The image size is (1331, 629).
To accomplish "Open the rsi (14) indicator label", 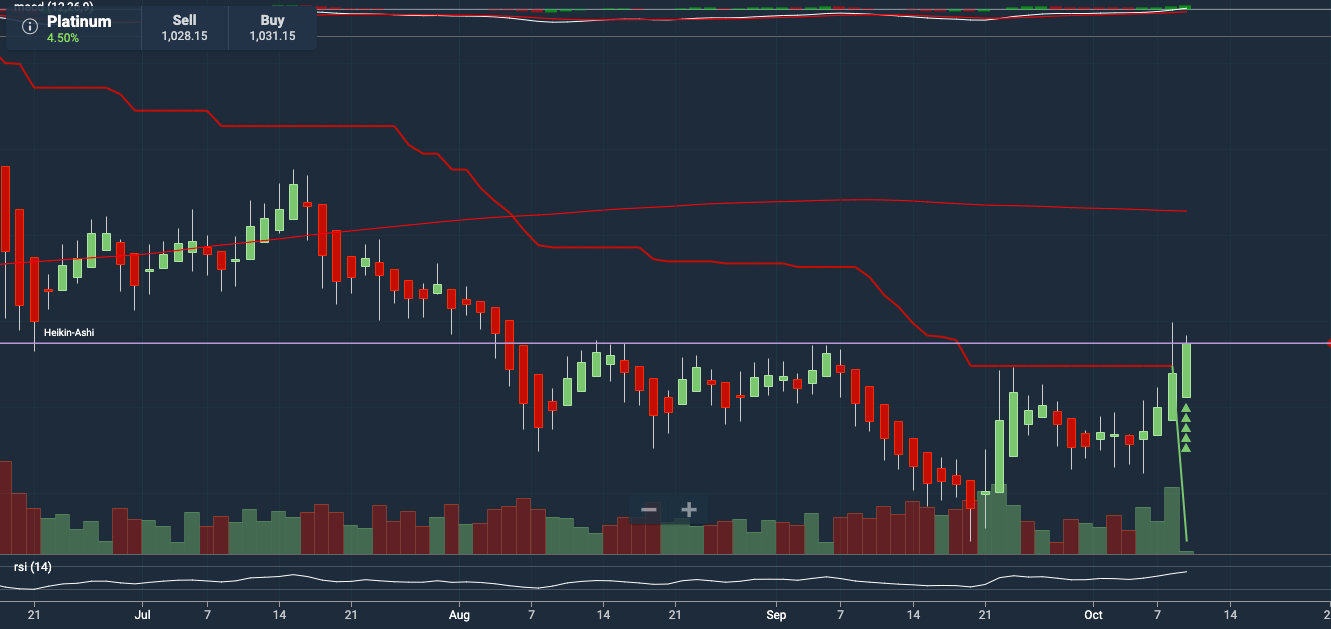I will pyautogui.click(x=32, y=567).
